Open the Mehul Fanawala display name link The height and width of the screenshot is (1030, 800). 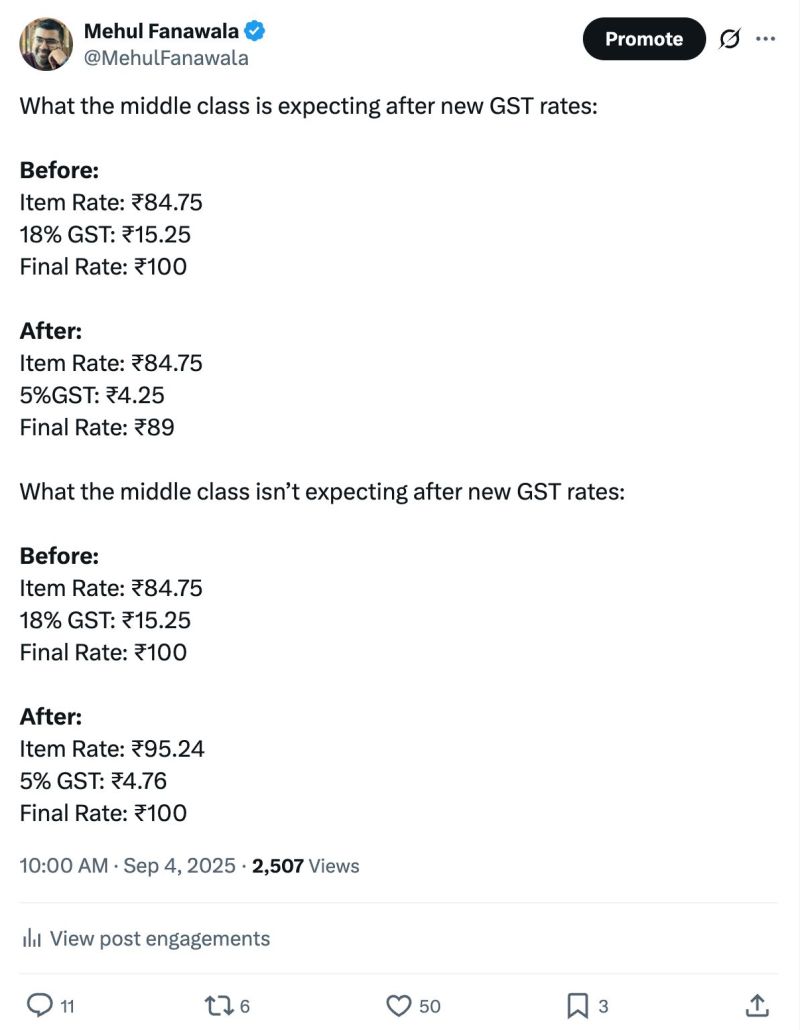pos(161,31)
